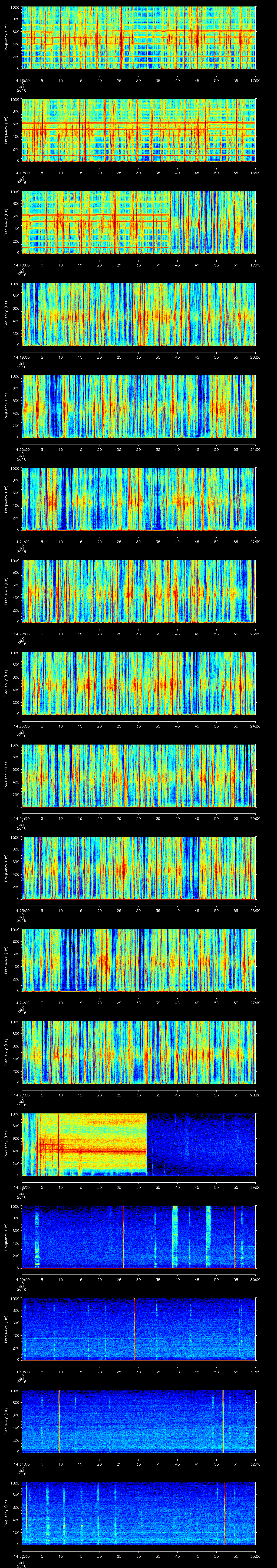The width and height of the screenshot is (277, 1568).
Task: Click the 14:18:00 start time label
Action: tap(22, 264)
